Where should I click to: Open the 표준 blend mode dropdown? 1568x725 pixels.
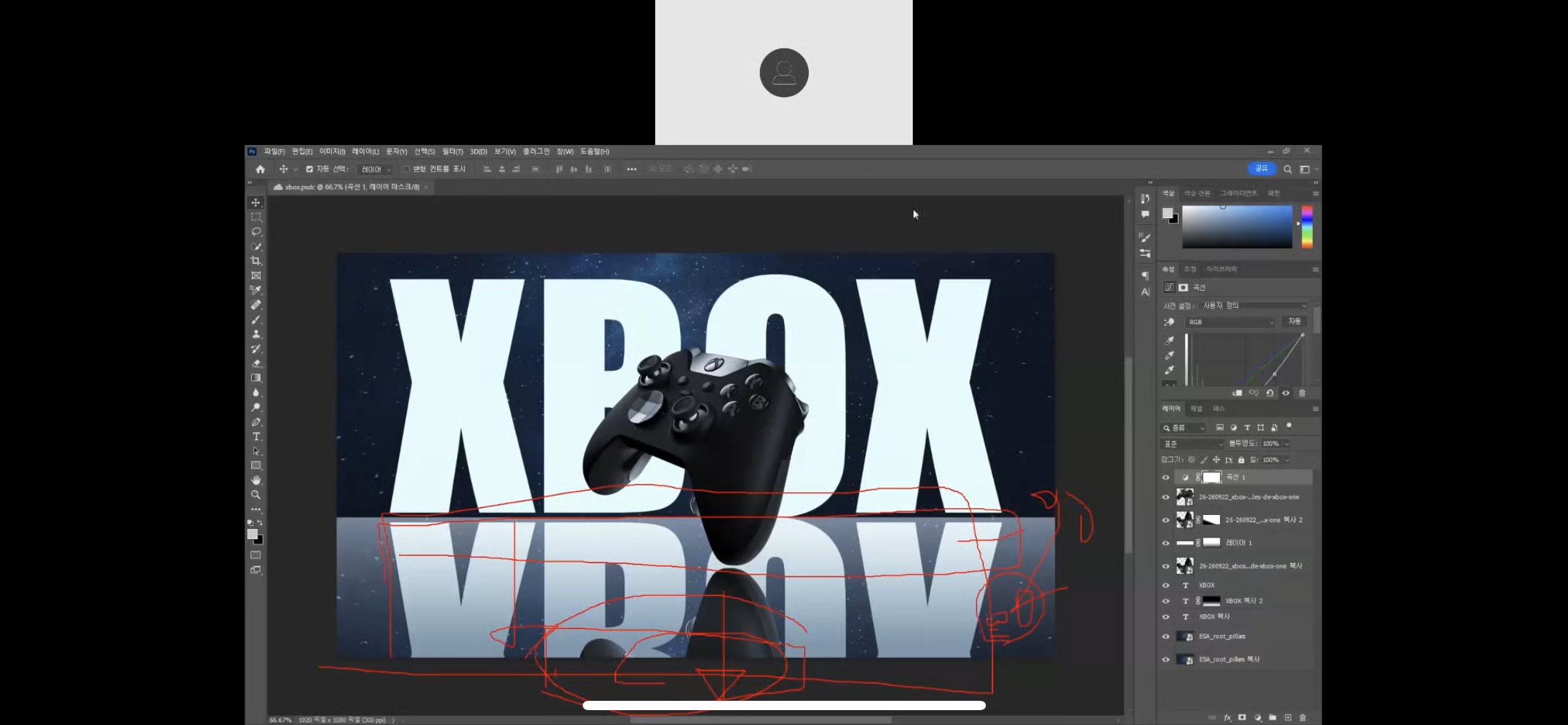click(1193, 444)
